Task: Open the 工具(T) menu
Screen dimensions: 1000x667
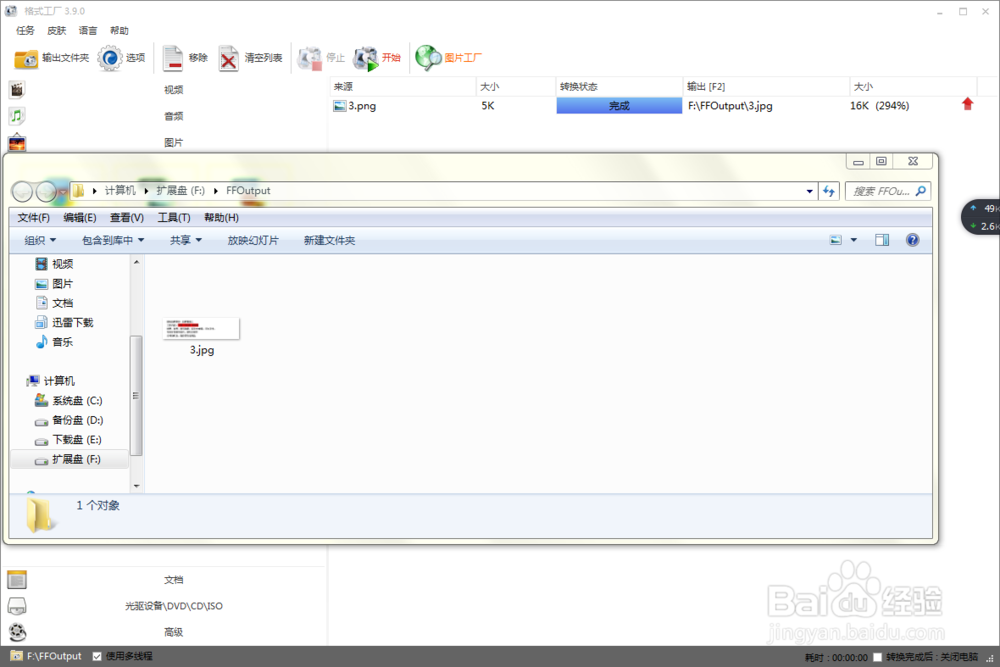Action: pyautogui.click(x=174, y=218)
